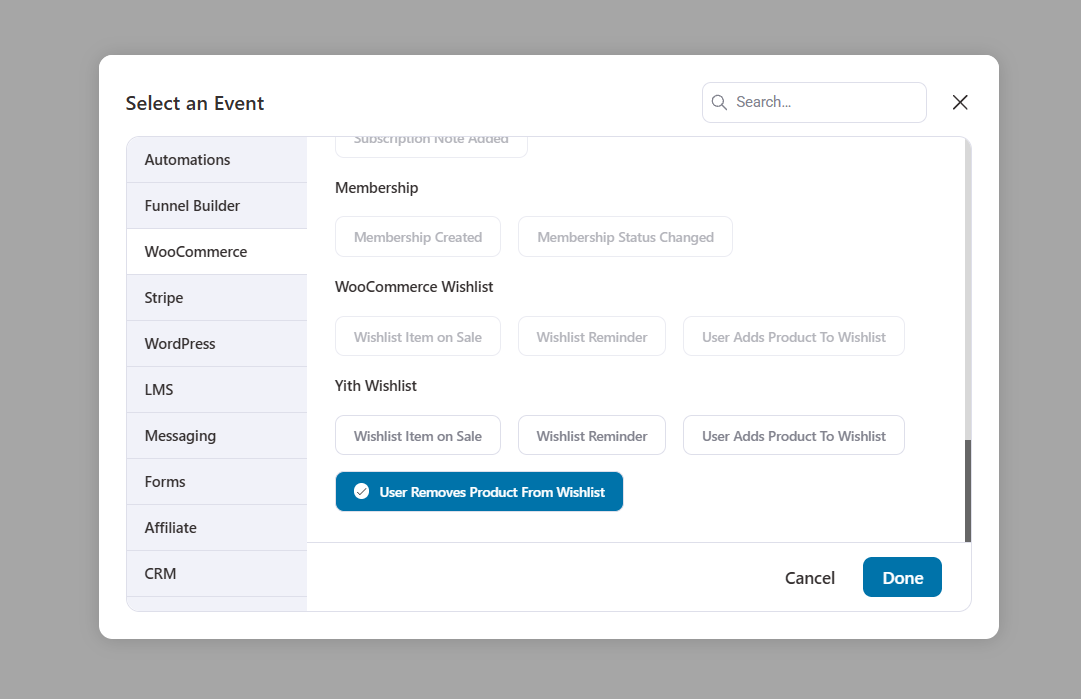The height and width of the screenshot is (699, 1081).
Task: Select Yith Wishlist Item on Sale
Action: [418, 435]
